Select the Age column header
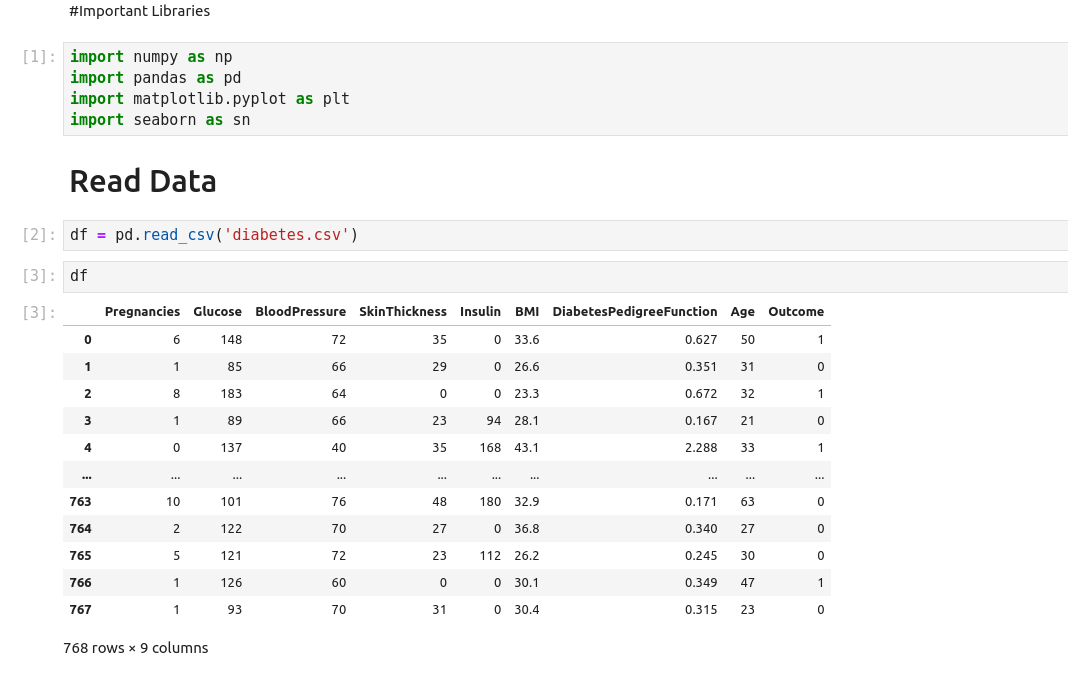This screenshot has width=1068, height=688. click(x=742, y=312)
